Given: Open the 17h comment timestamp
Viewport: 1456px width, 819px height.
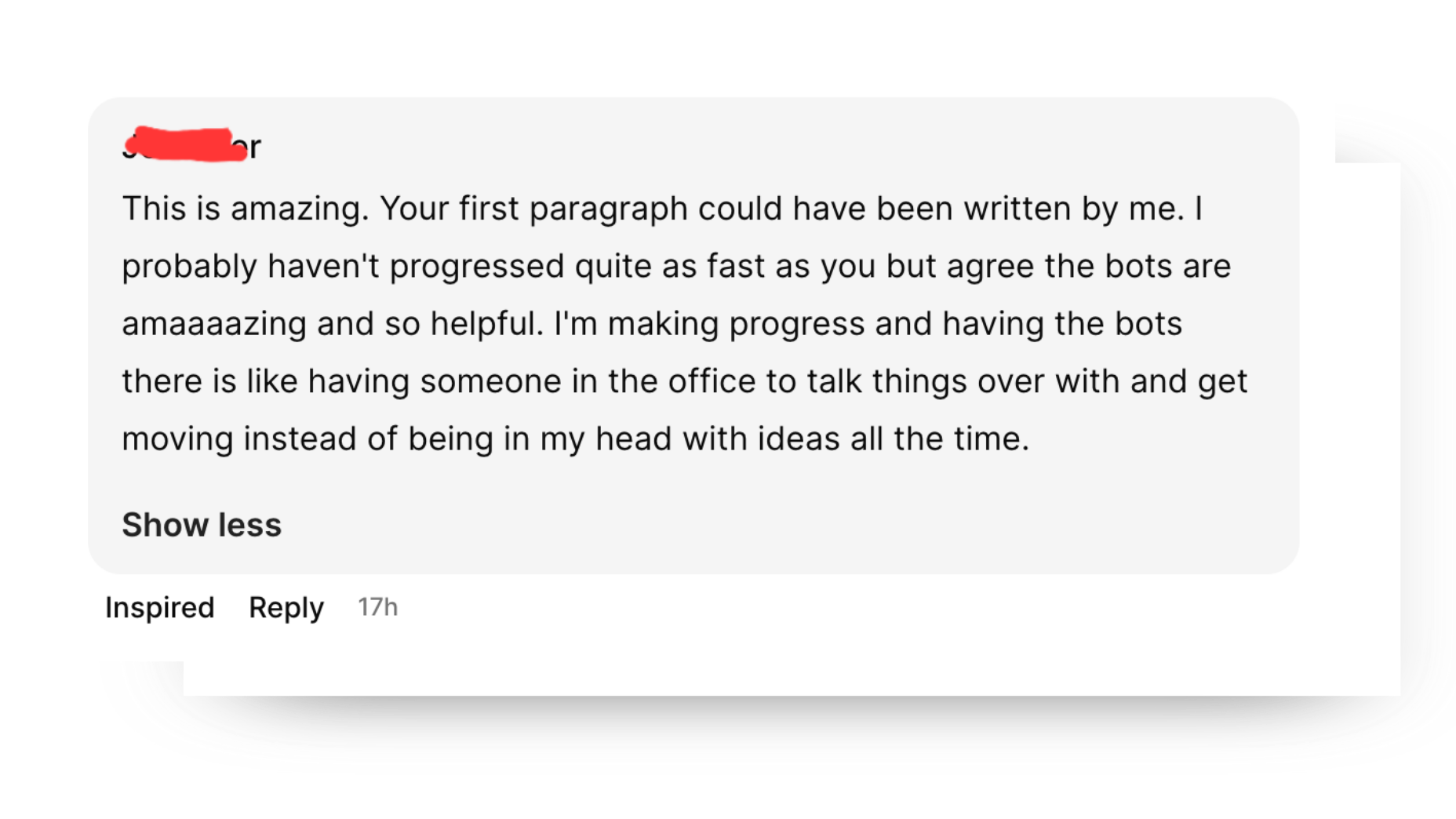Looking at the screenshot, I should (x=378, y=606).
